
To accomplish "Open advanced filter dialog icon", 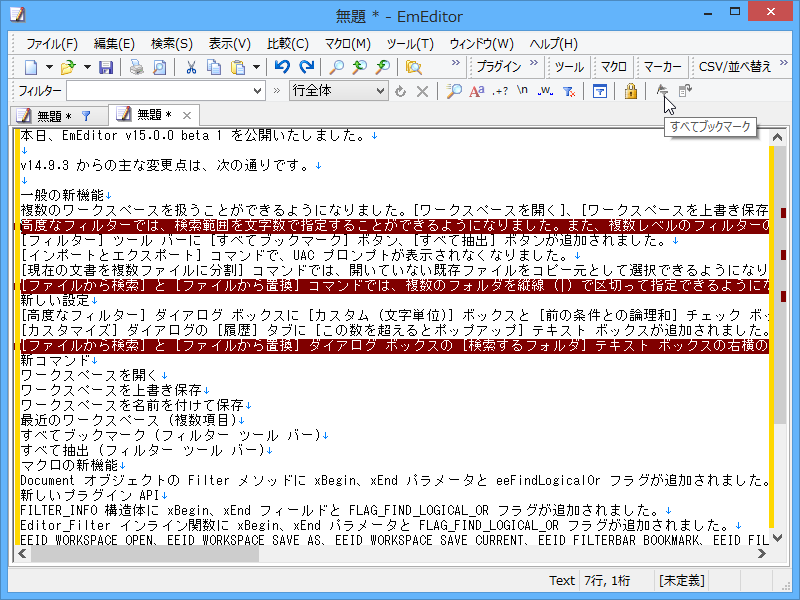I will click(599, 91).
